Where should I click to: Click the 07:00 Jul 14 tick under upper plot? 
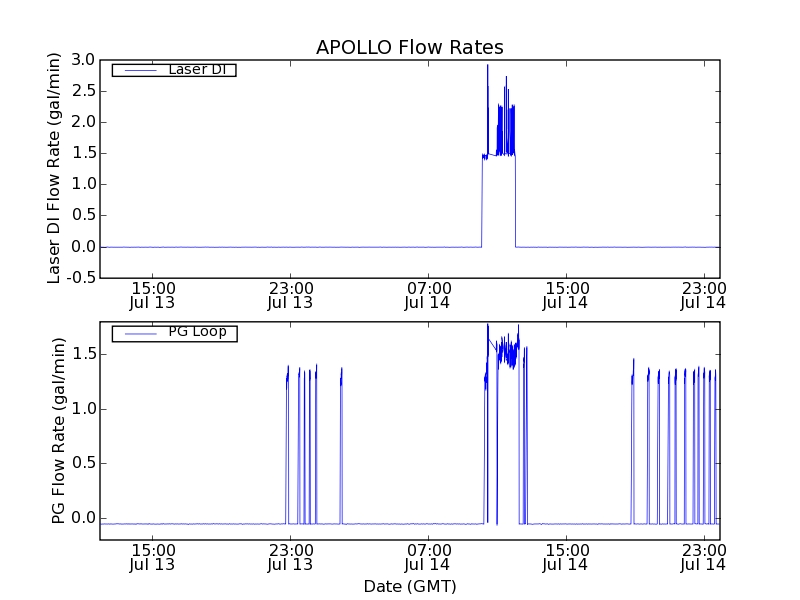428,295
